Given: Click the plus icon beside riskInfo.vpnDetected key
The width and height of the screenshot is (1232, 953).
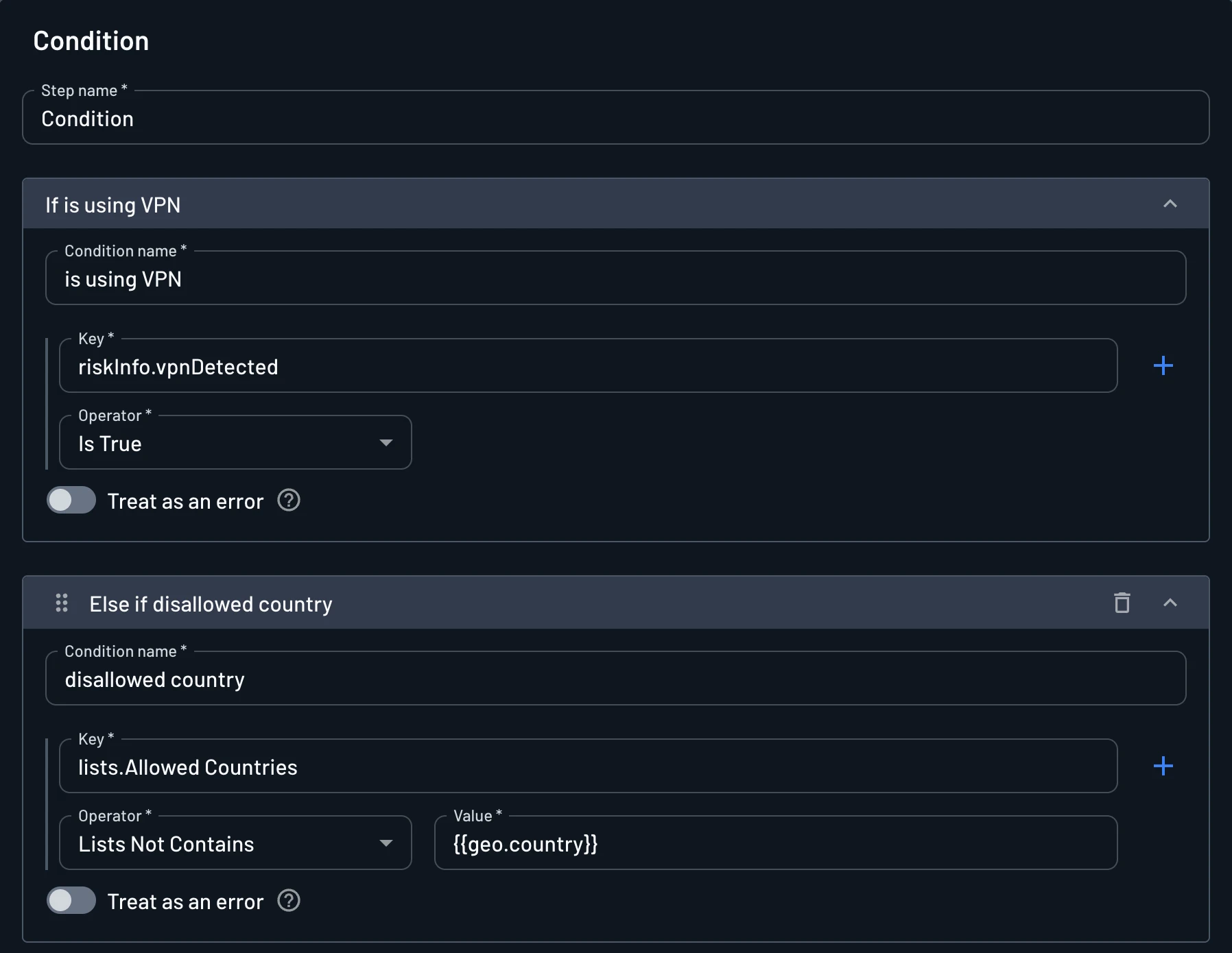Looking at the screenshot, I should tap(1163, 365).
